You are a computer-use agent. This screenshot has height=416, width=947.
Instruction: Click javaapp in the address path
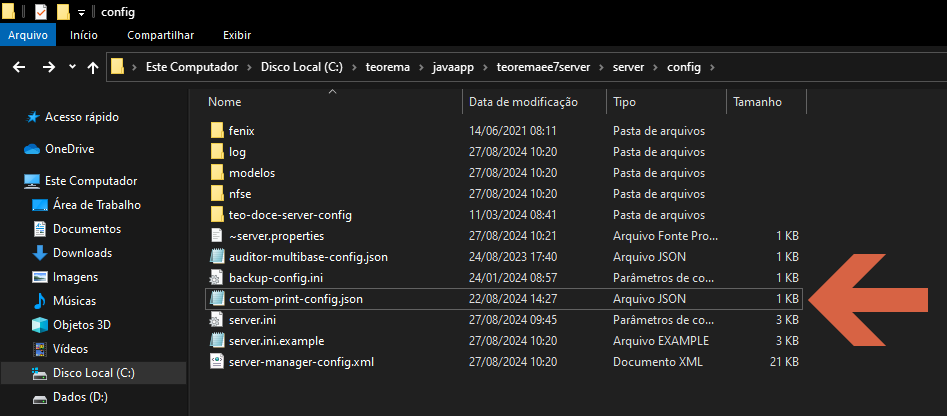[453, 67]
